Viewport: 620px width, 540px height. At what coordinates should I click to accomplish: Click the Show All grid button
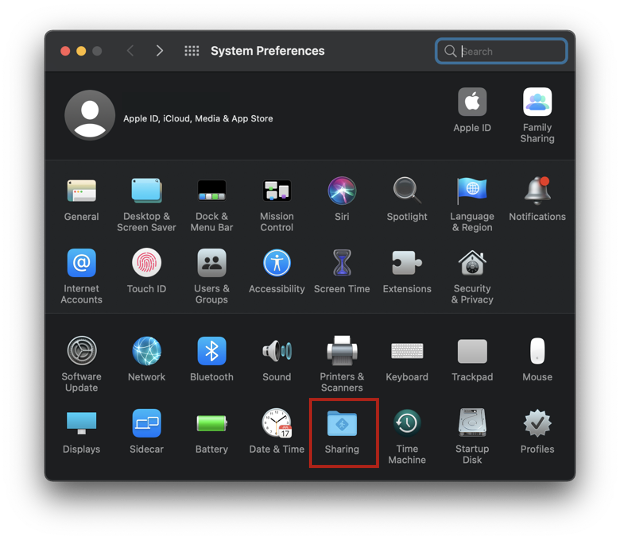pyautogui.click(x=192, y=51)
